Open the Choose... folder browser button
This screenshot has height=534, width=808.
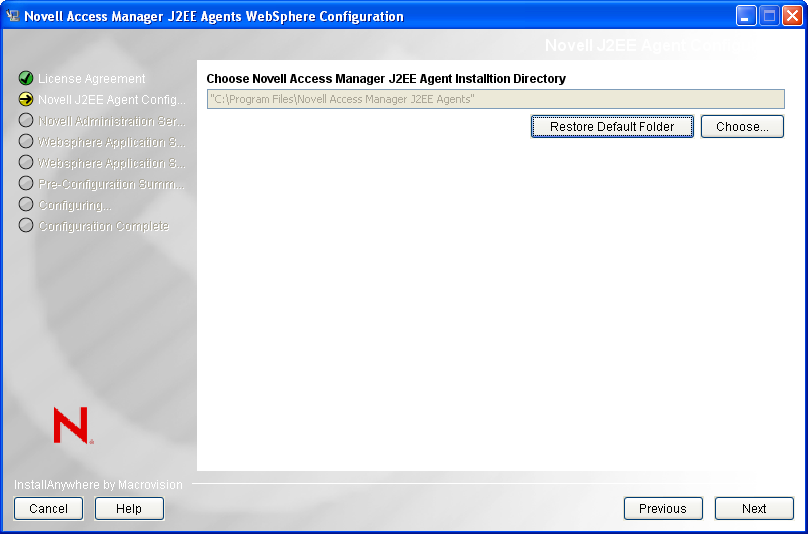coord(742,127)
